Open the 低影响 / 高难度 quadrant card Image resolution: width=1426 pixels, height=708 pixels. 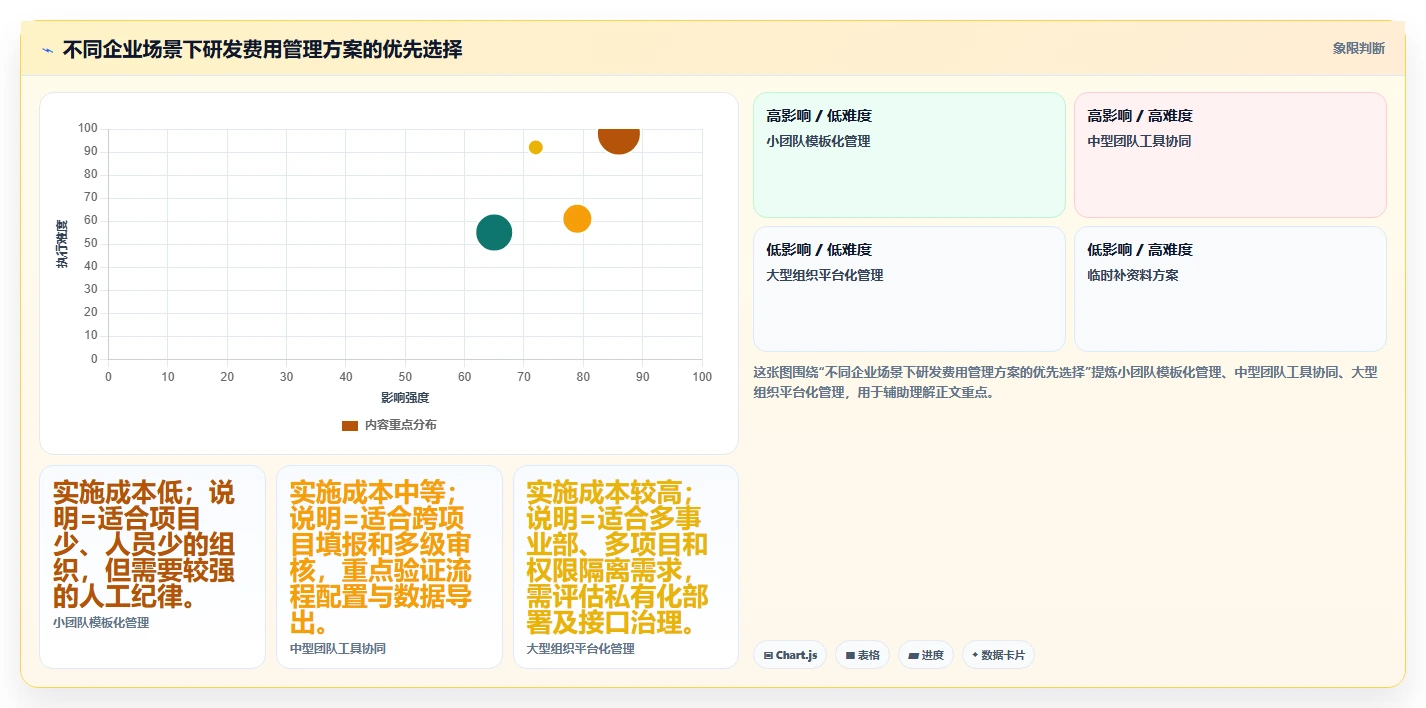click(x=1230, y=289)
